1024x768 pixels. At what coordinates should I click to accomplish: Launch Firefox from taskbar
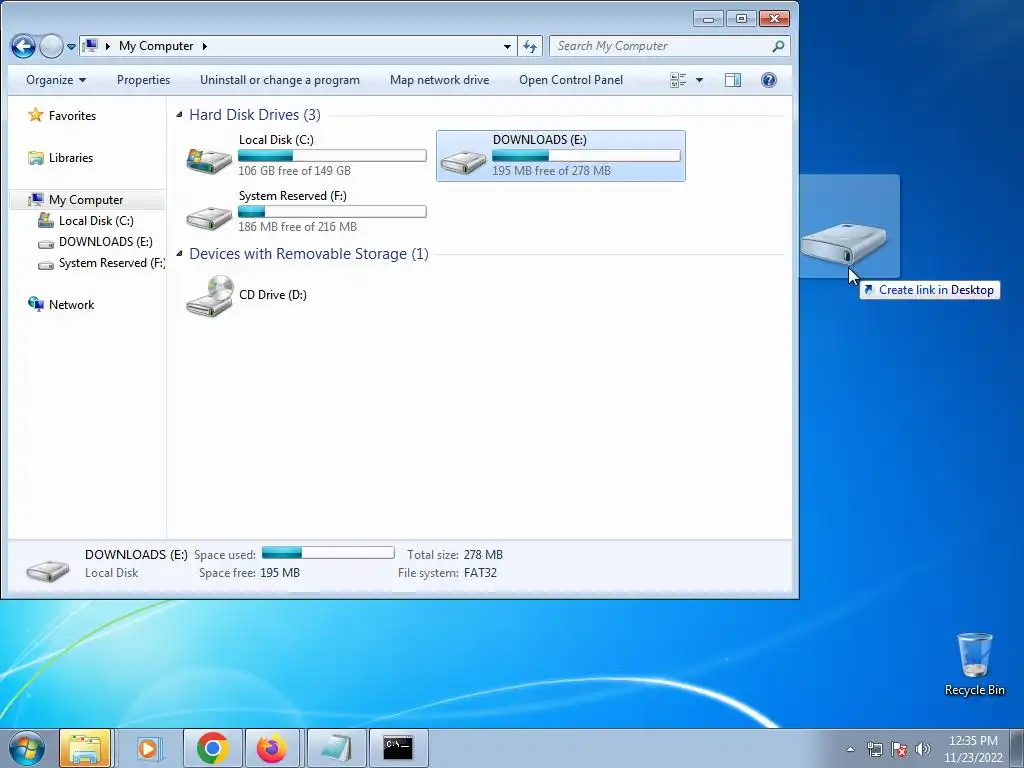coord(272,748)
